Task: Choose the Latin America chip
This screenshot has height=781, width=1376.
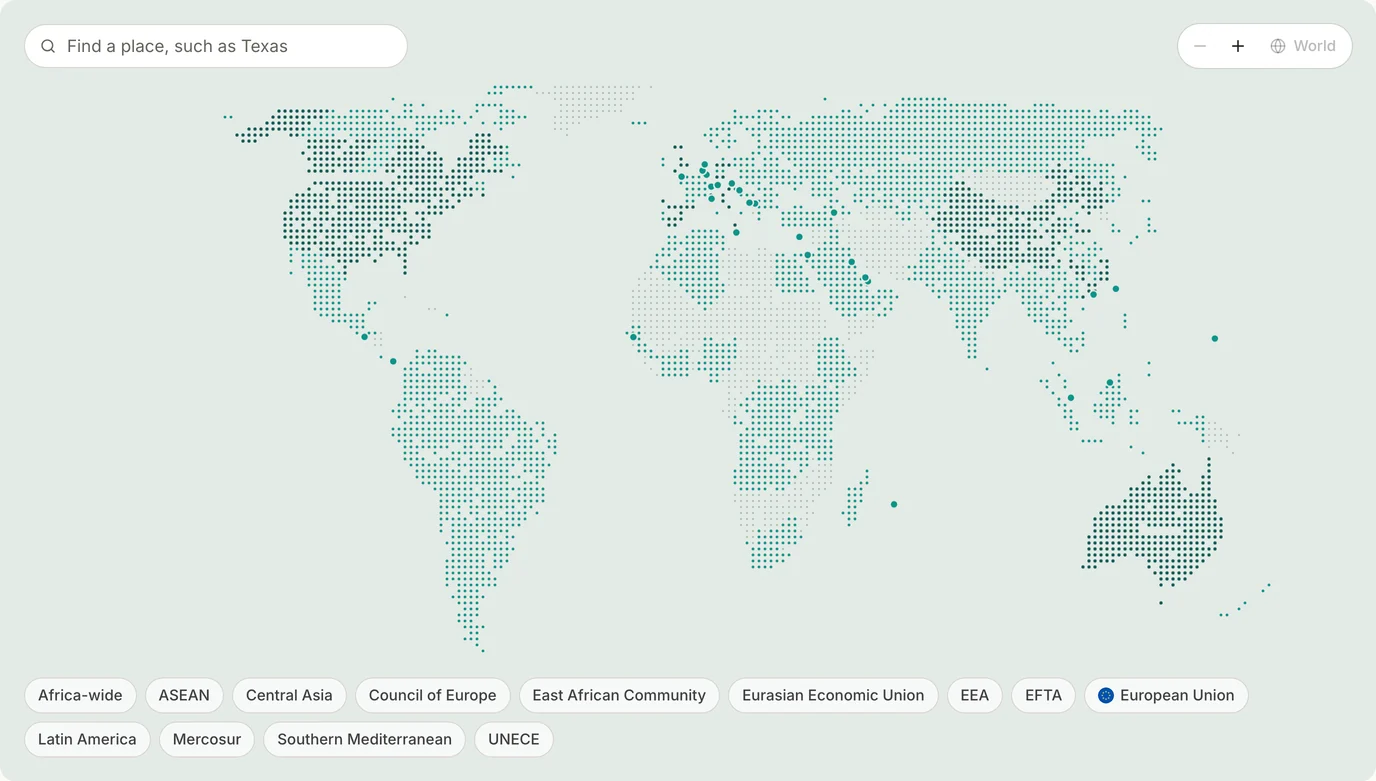Action: tap(87, 739)
